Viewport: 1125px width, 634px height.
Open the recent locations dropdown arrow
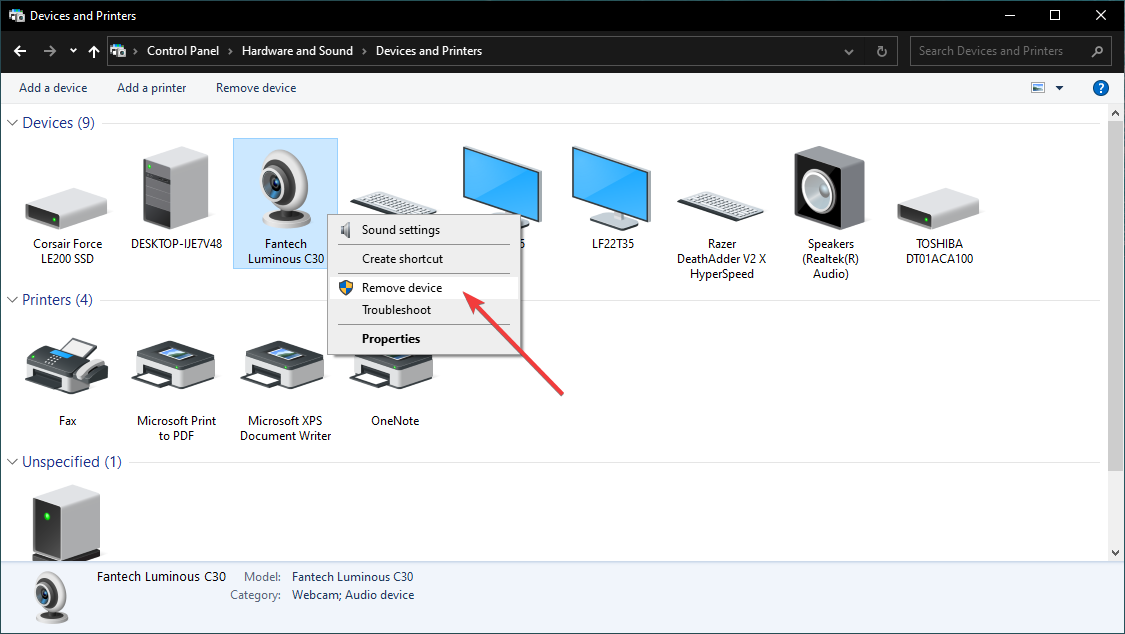pos(73,51)
